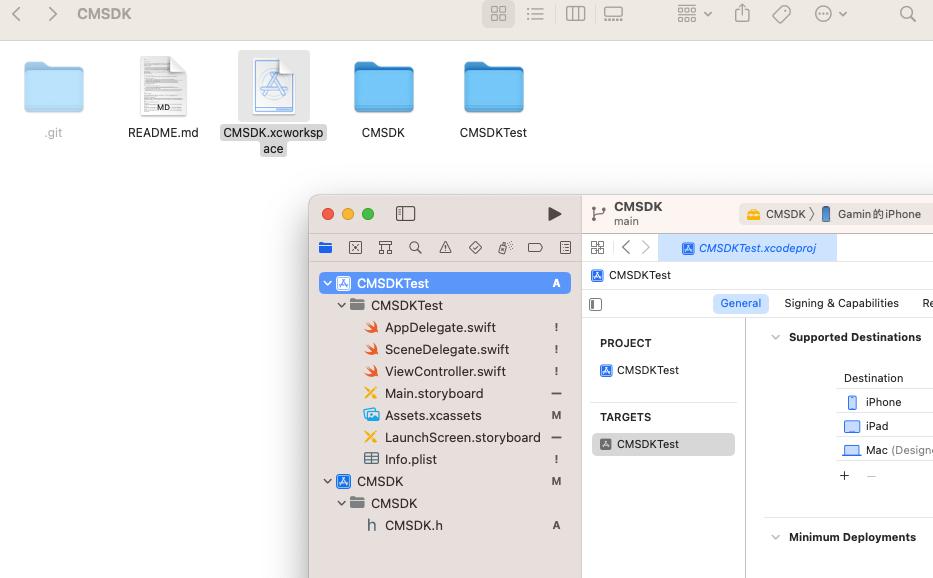Open the Test navigator diamond icon
The height and width of the screenshot is (578, 933).
[475, 248]
